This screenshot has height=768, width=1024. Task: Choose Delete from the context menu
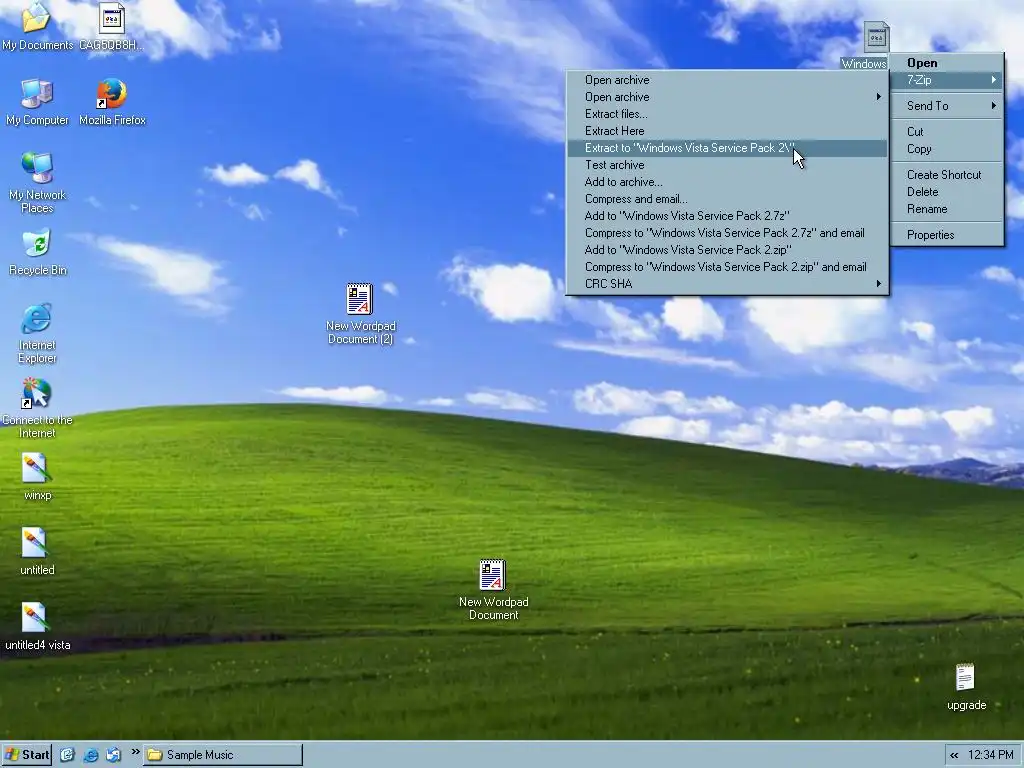pos(946,191)
